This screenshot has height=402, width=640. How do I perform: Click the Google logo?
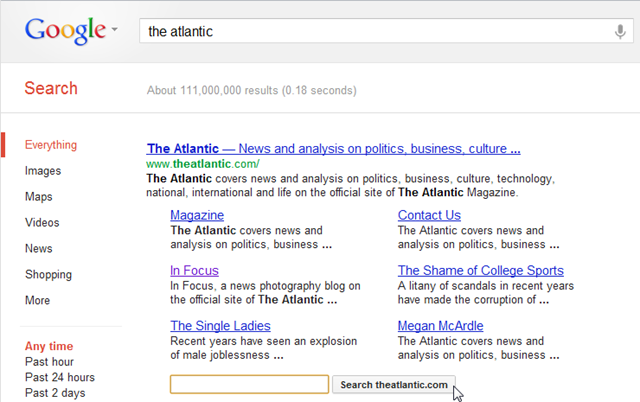(65, 31)
